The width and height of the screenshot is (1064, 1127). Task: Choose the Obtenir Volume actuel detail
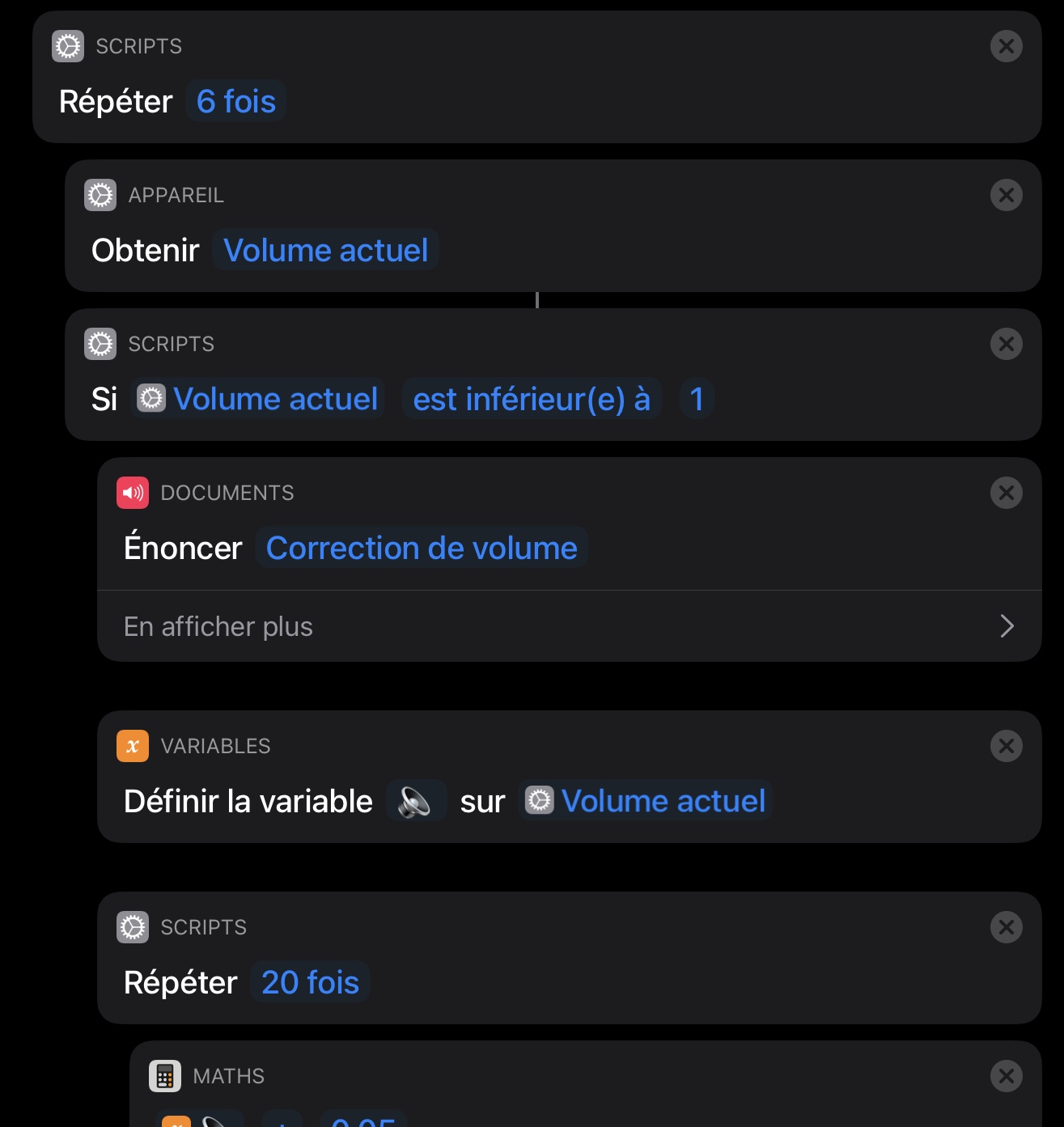pos(325,251)
